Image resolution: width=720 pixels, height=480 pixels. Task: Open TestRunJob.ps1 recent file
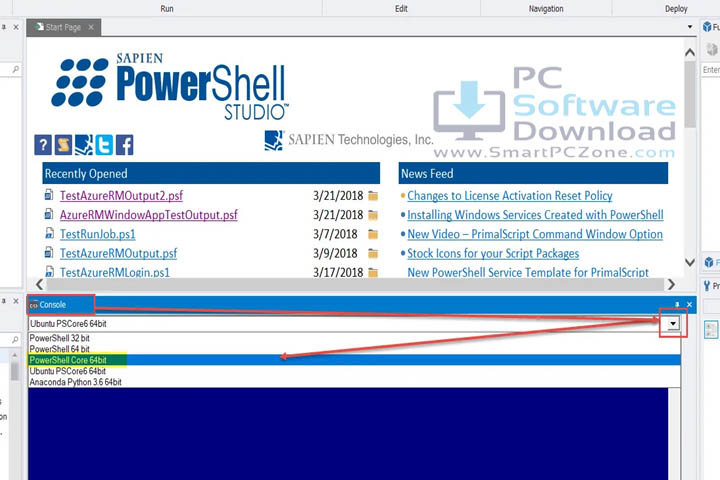pyautogui.click(x=98, y=234)
